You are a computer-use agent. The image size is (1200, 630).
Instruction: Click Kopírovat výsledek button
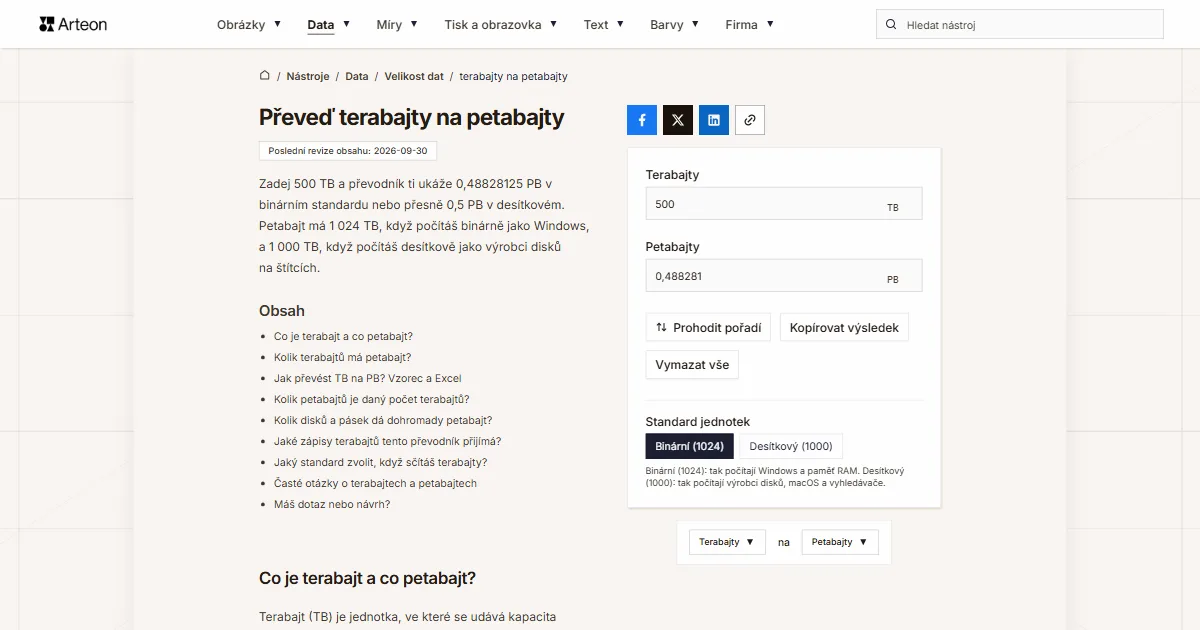pos(844,327)
